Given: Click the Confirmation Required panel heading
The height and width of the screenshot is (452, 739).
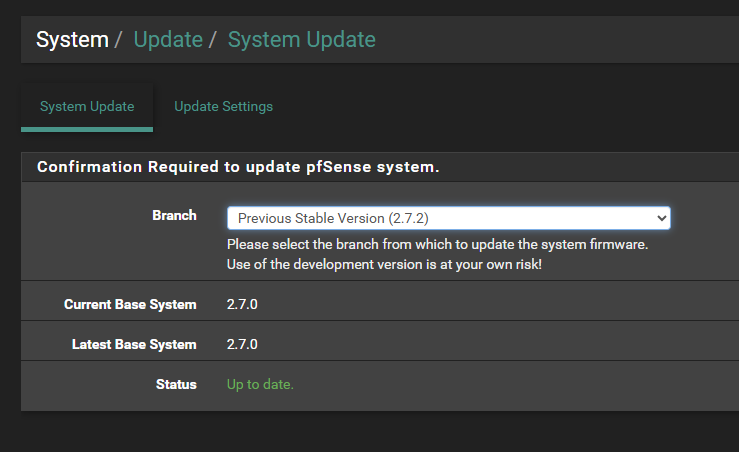Looking at the screenshot, I should click(x=238, y=167).
